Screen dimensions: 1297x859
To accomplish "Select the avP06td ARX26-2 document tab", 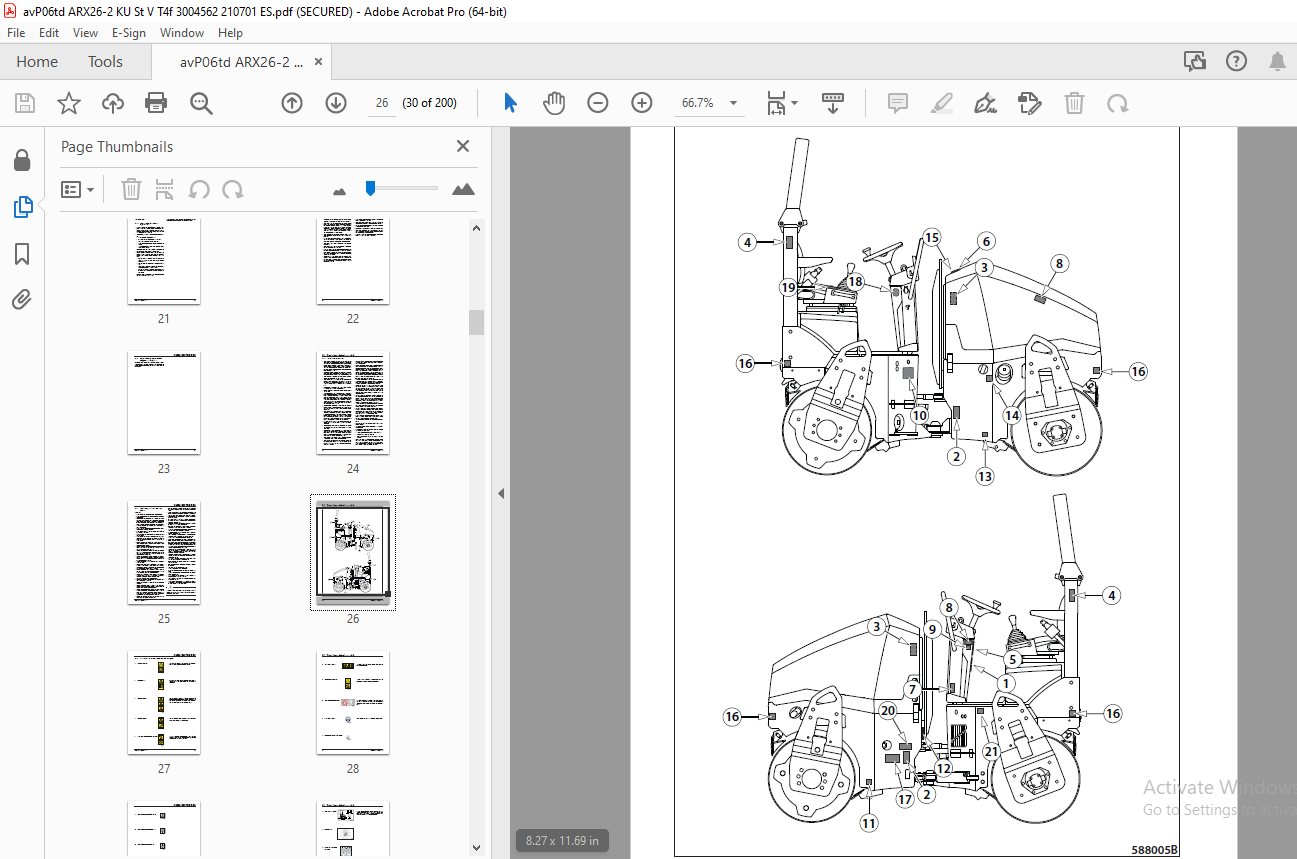I will (241, 62).
